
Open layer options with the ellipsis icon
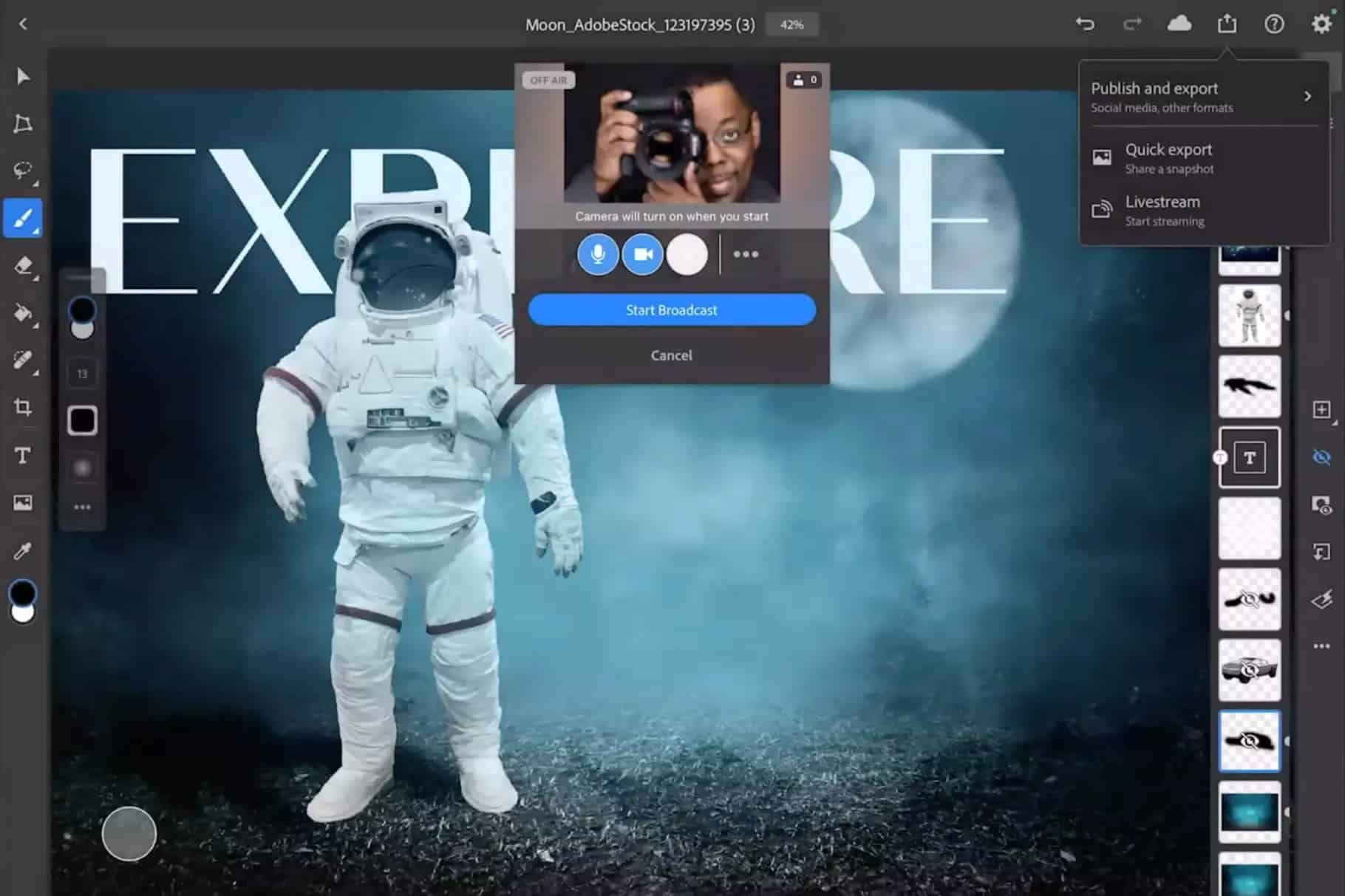coord(1321,646)
